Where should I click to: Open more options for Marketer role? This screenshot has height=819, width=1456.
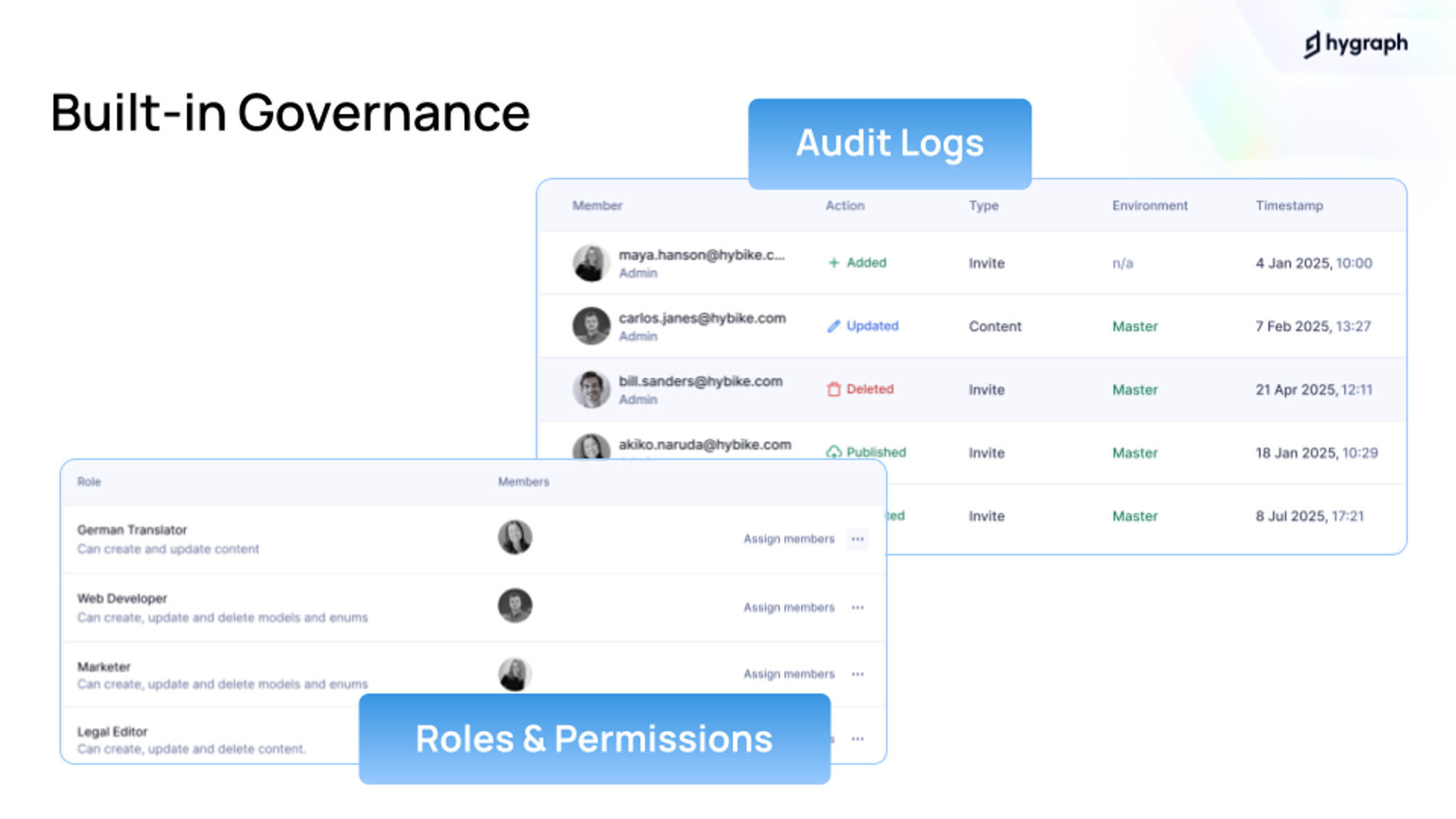pyautogui.click(x=857, y=674)
